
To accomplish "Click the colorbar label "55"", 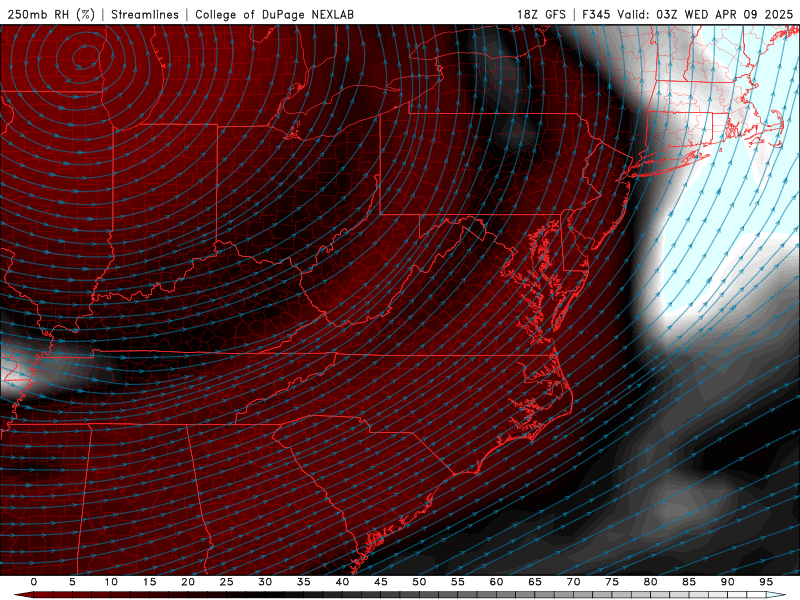I will click(458, 582).
